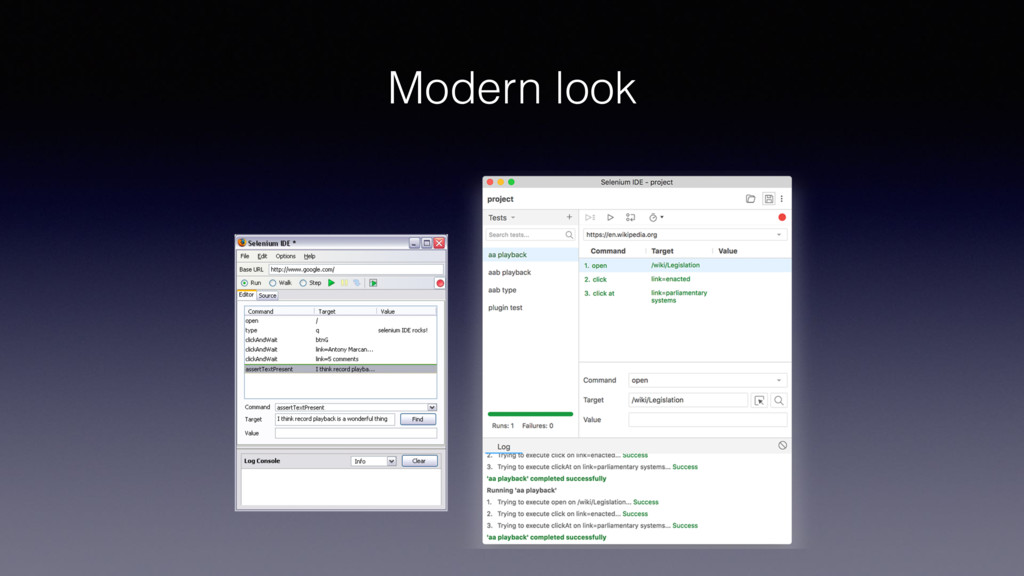Switch to the Editor tab
The height and width of the screenshot is (576, 1024).
[x=246, y=295]
